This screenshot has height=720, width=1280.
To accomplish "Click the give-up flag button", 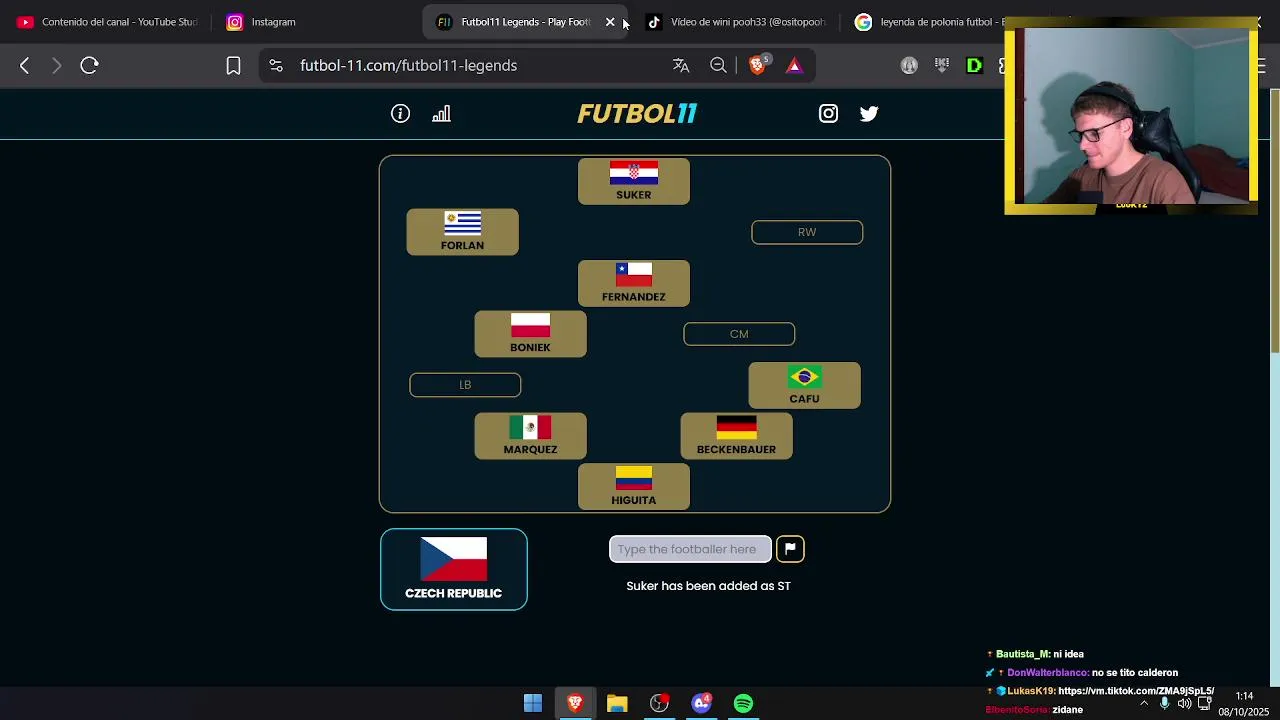I will (x=790, y=549).
